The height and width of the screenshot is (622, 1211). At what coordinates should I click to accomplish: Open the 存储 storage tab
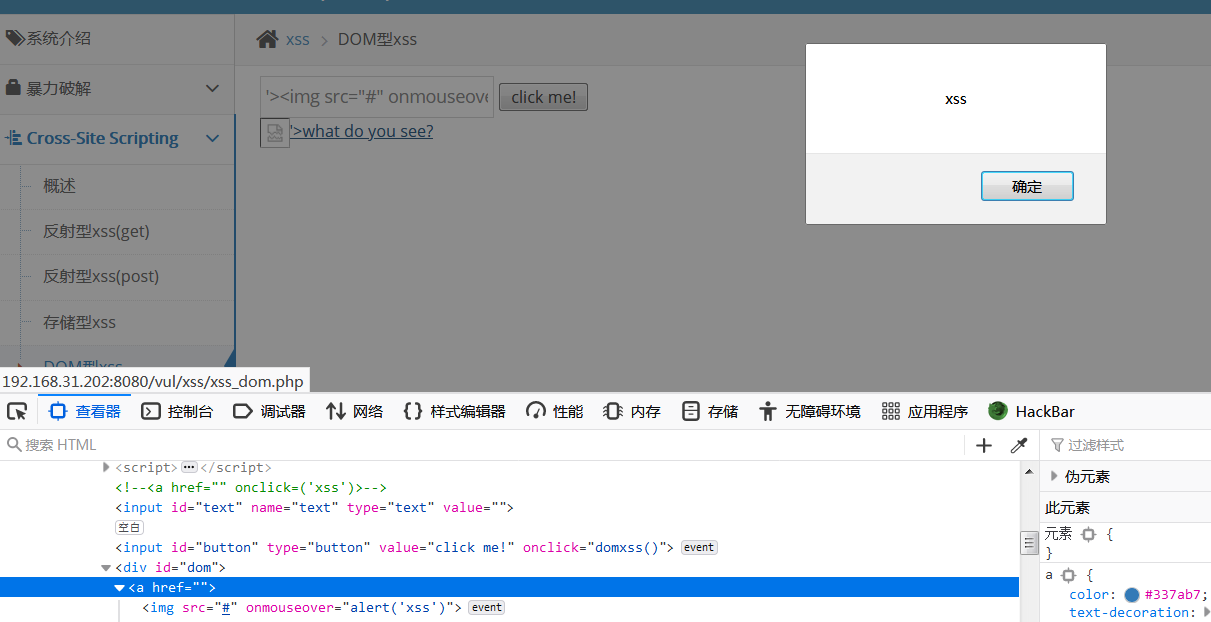[x=710, y=411]
